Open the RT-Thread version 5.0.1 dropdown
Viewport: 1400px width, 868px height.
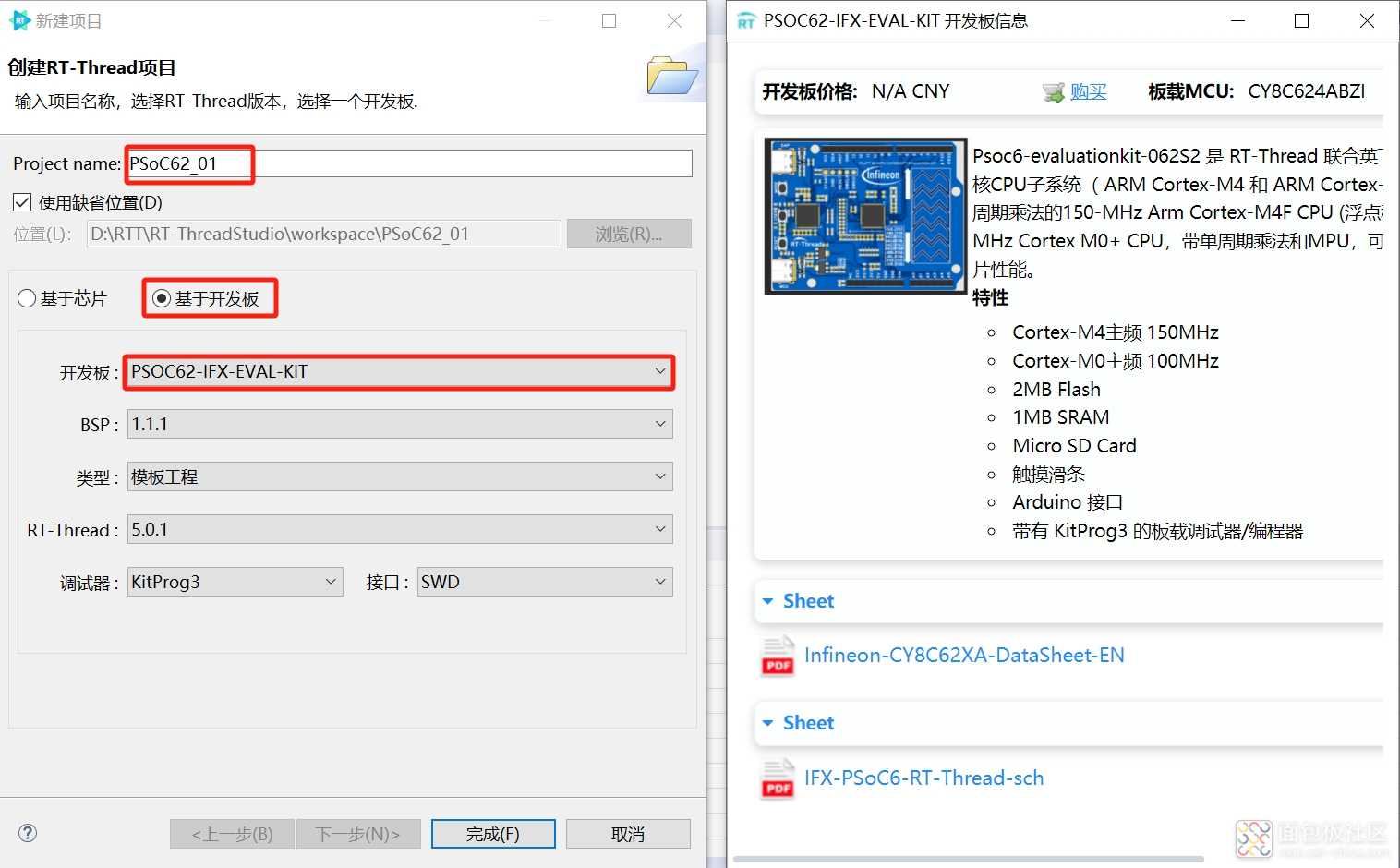tap(400, 529)
